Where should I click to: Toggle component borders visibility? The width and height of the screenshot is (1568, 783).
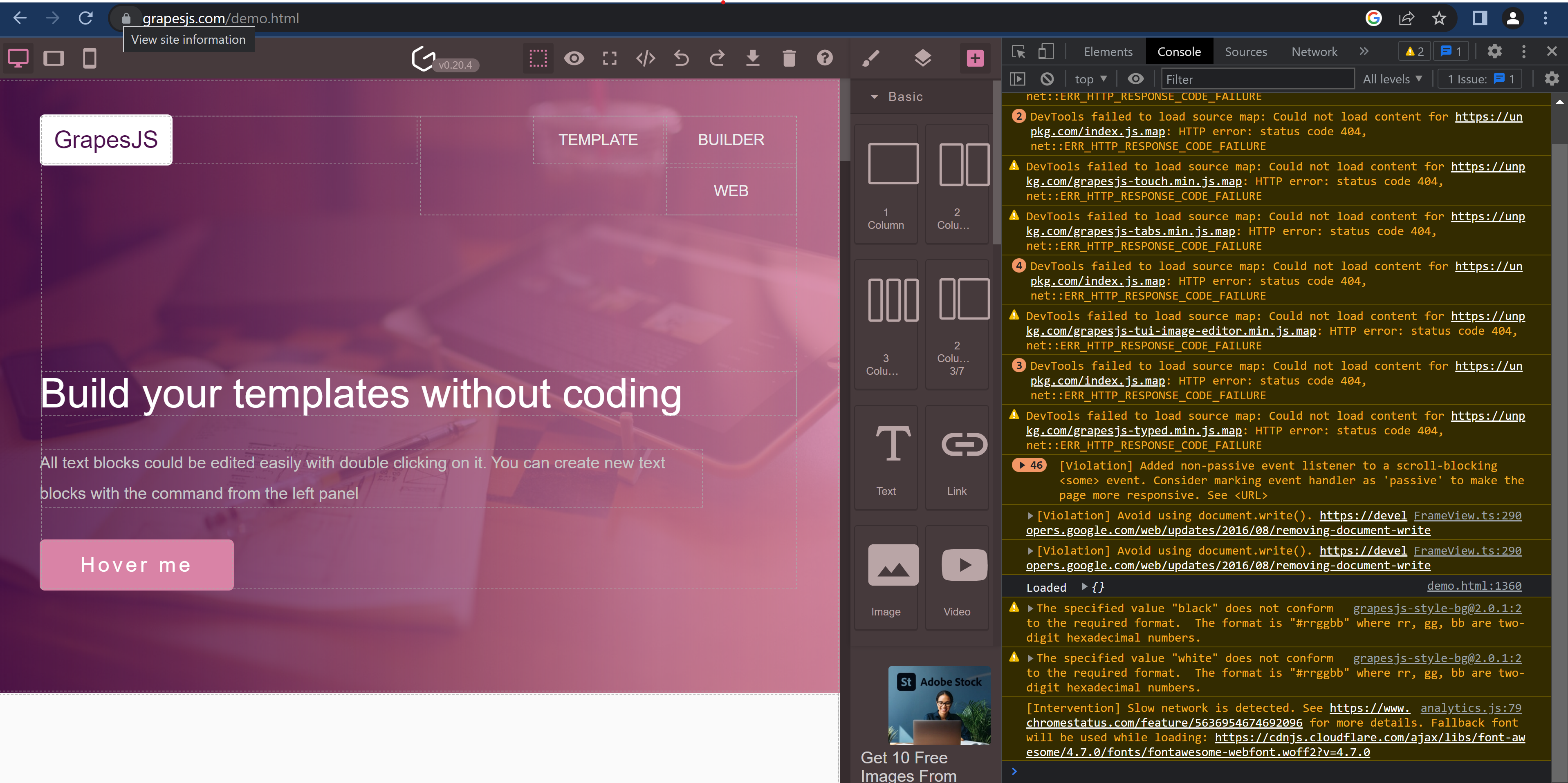tap(538, 58)
